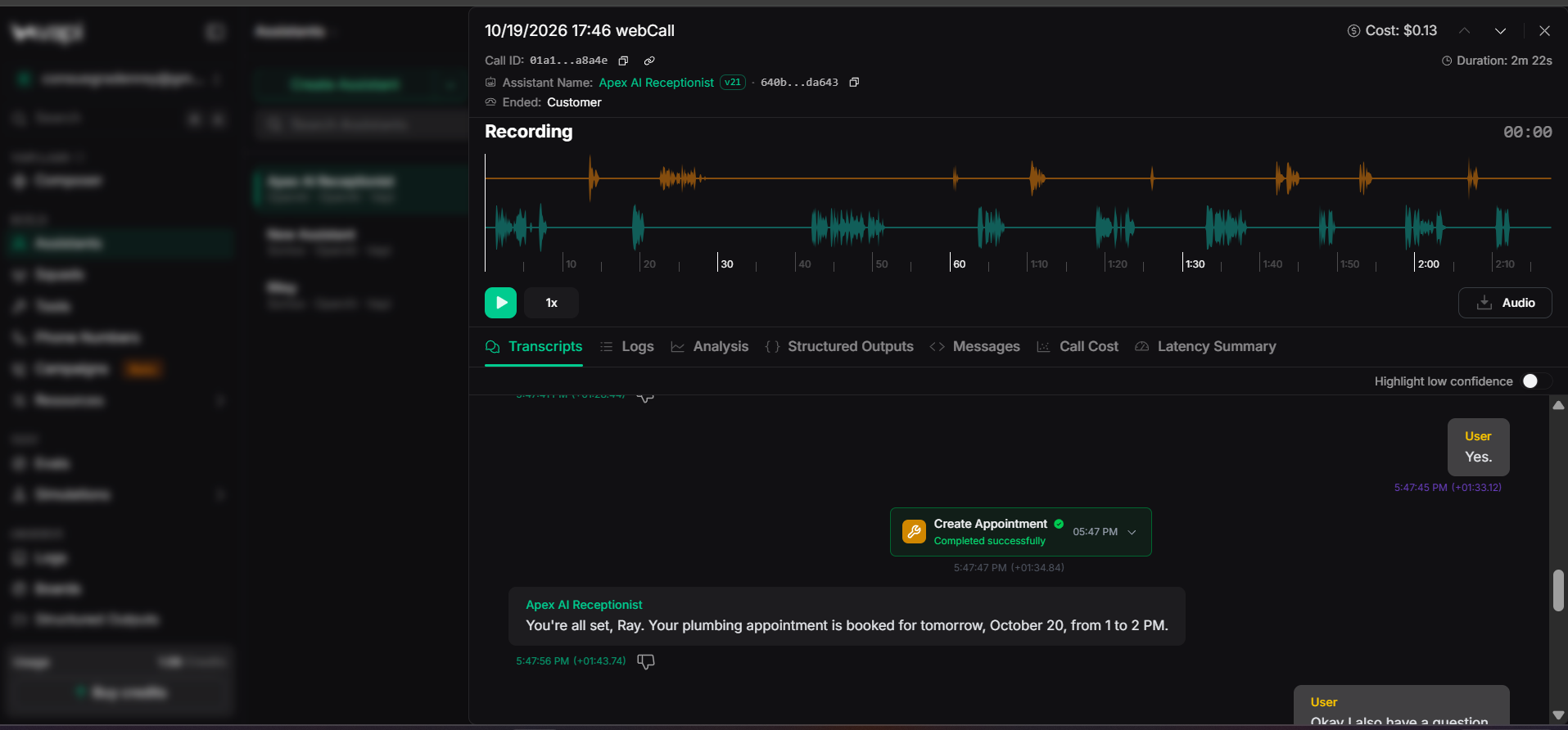Image resolution: width=1568 pixels, height=730 pixels.
Task: Give thumbs down on booking confirmation message
Action: (x=646, y=661)
